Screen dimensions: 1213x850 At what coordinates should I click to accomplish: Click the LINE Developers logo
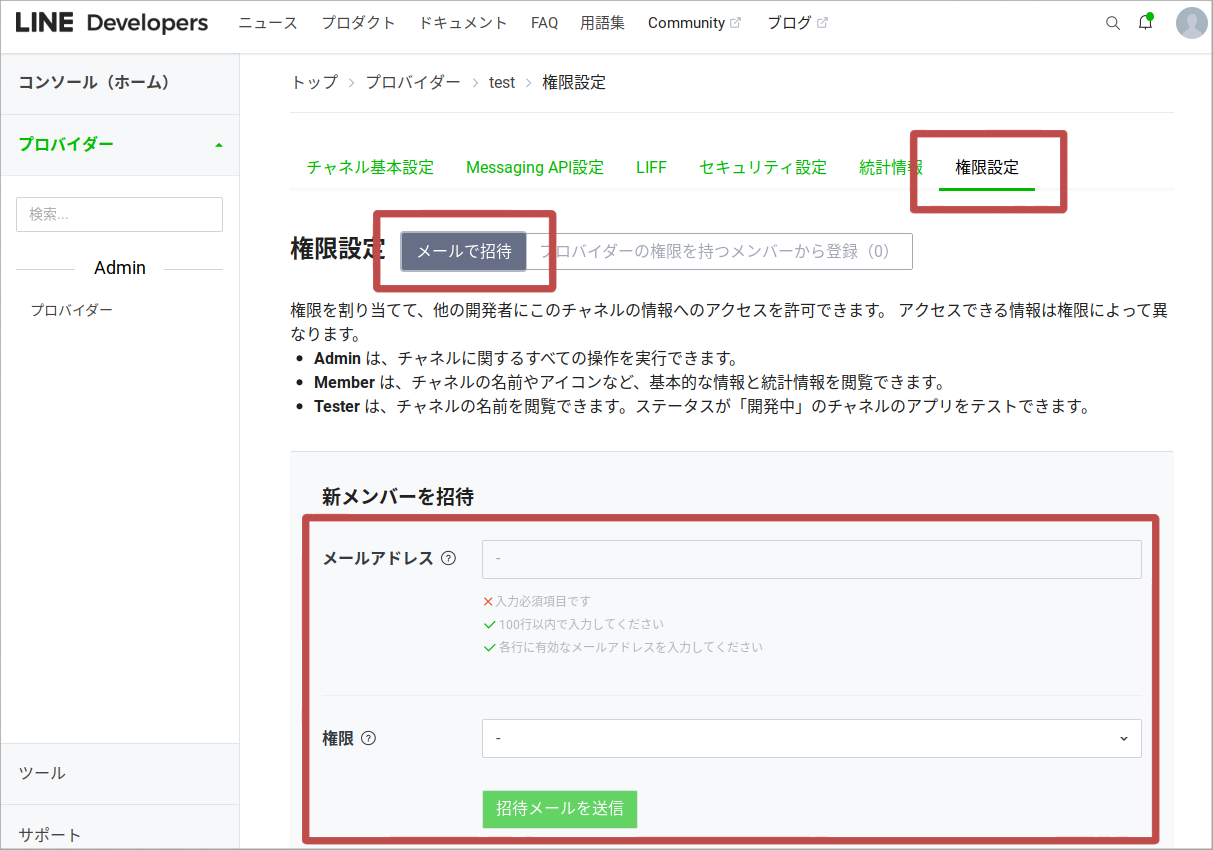pos(112,23)
